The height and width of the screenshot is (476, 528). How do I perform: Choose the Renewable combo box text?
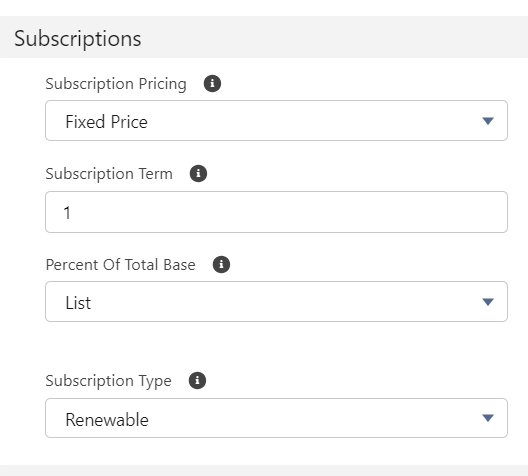point(107,419)
